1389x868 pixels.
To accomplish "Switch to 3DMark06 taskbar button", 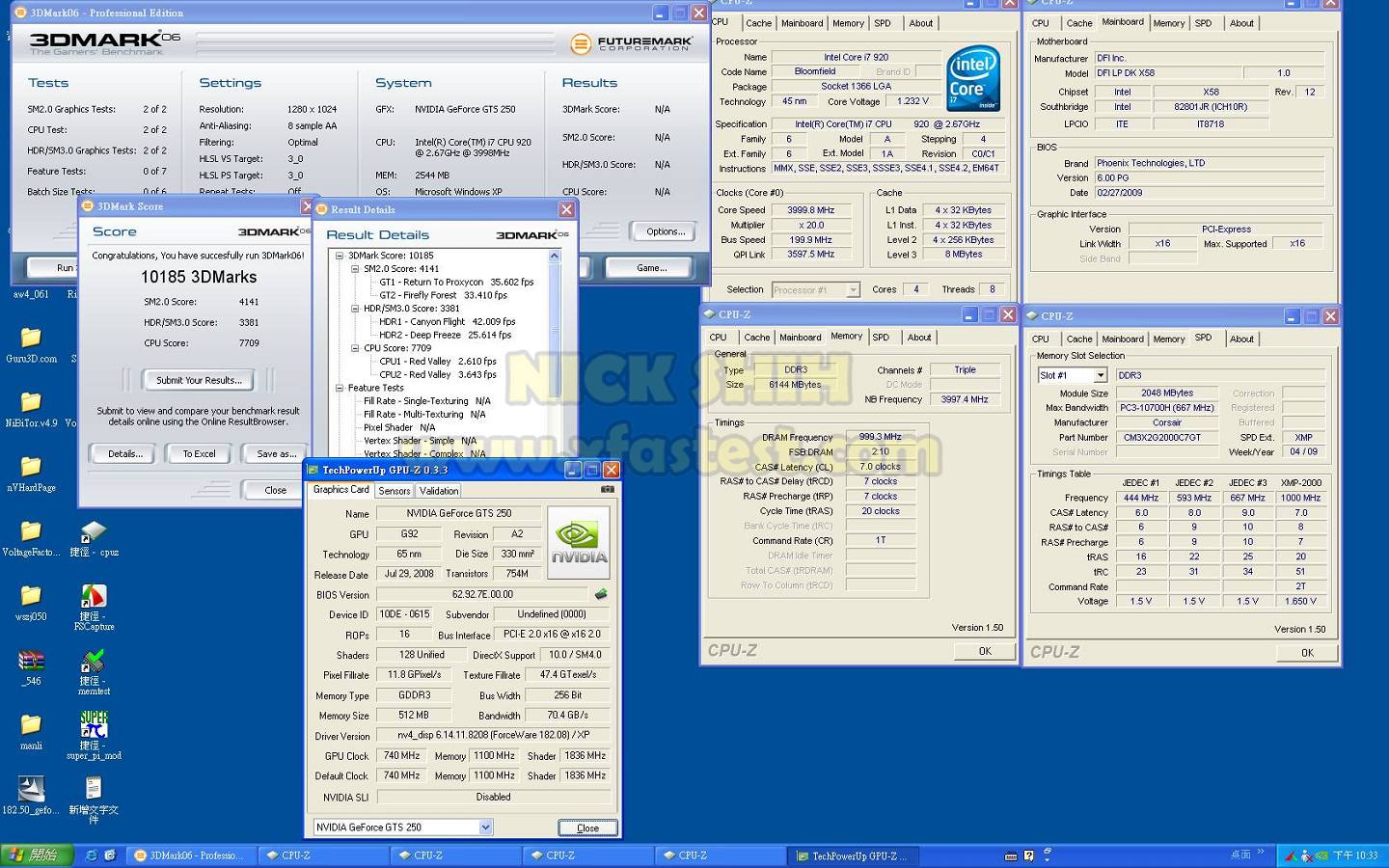I will [191, 855].
